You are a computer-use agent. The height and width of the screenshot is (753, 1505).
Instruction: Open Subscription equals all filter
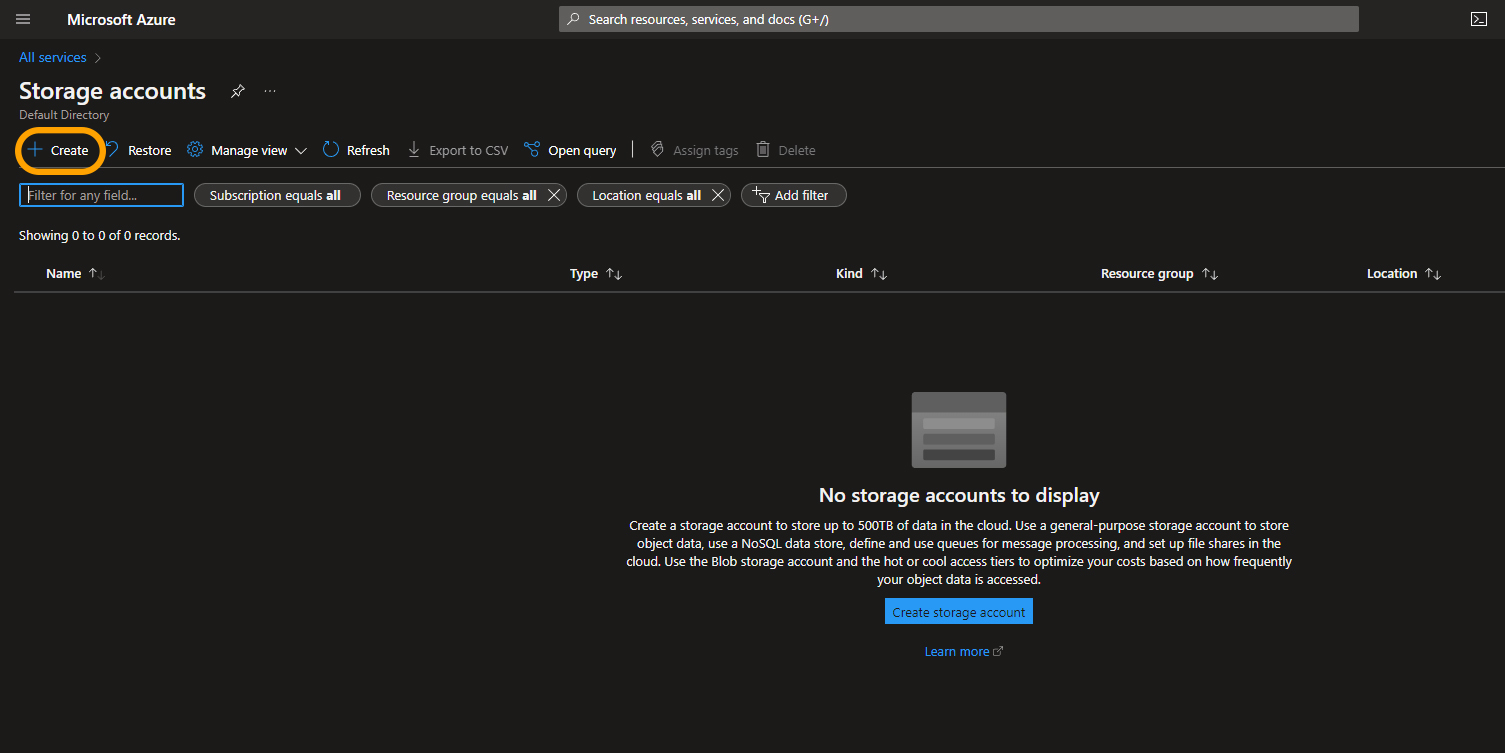coord(275,195)
